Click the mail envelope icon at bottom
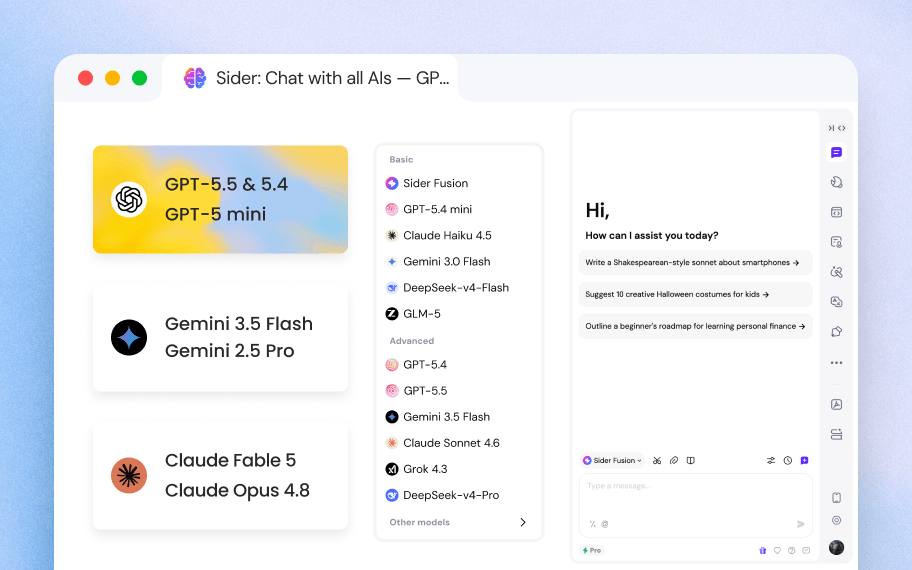912x570 pixels. click(806, 550)
